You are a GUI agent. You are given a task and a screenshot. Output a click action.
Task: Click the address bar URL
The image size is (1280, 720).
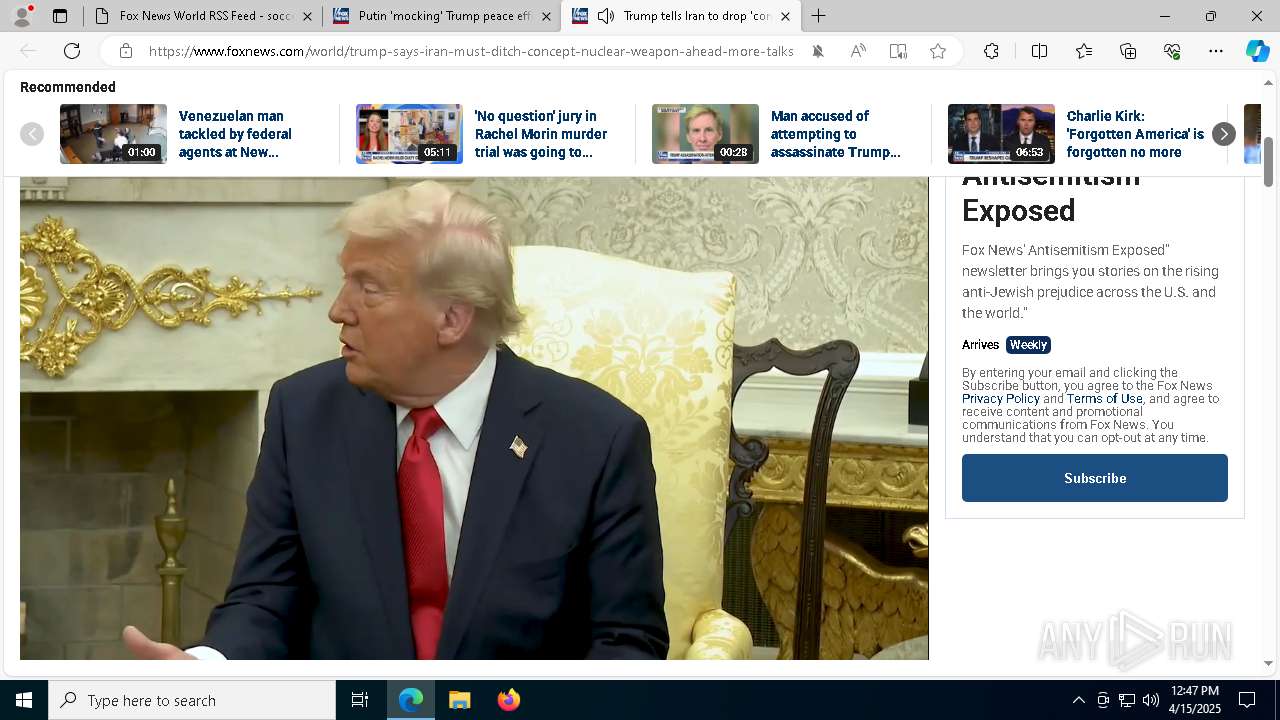471,51
